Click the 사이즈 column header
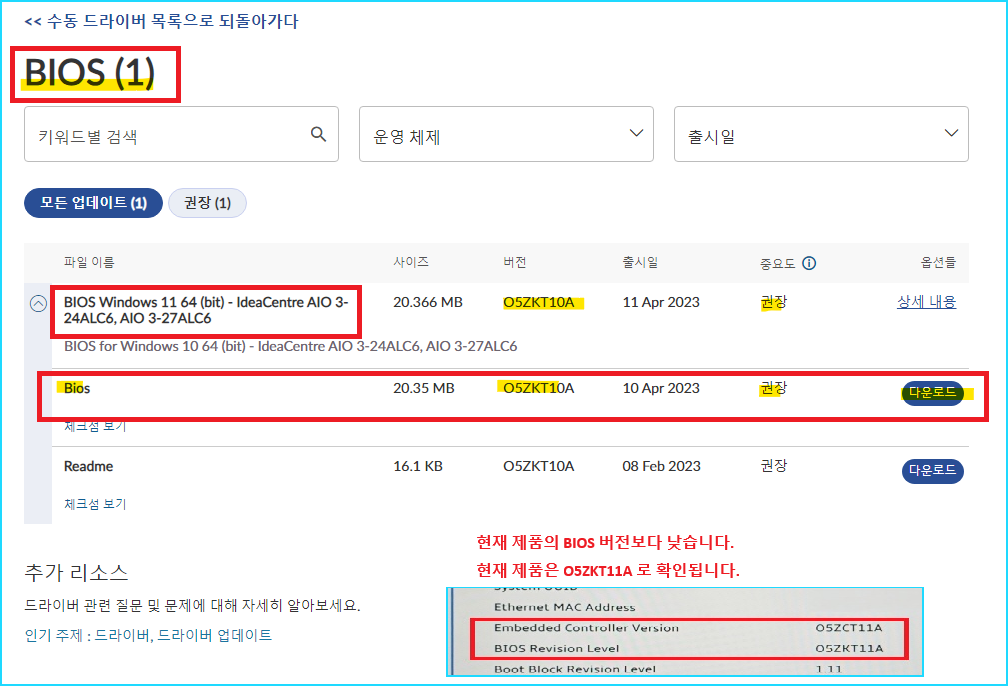This screenshot has width=1008, height=686. (x=411, y=262)
